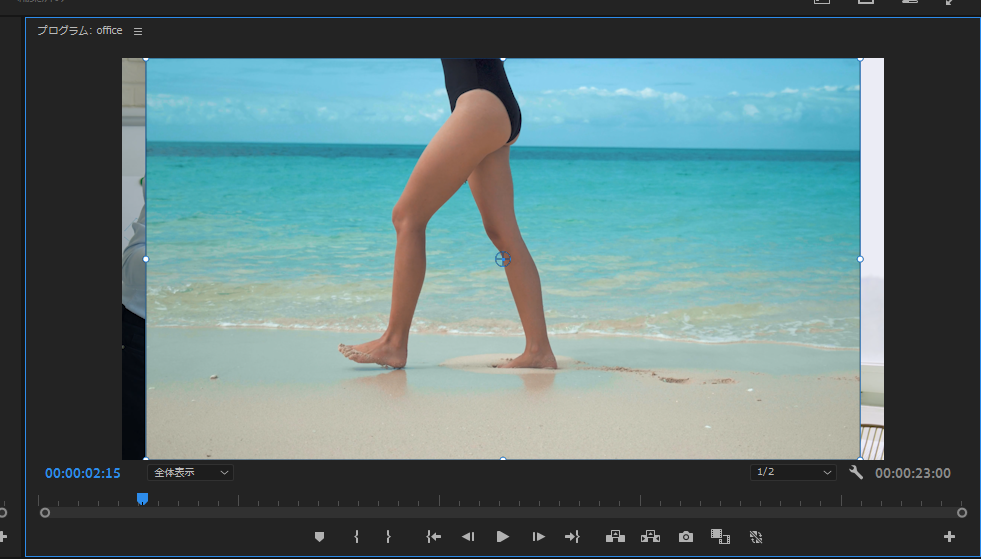Expand the 全体表示 zoom level dropdown
The image size is (981, 559).
tap(190, 472)
